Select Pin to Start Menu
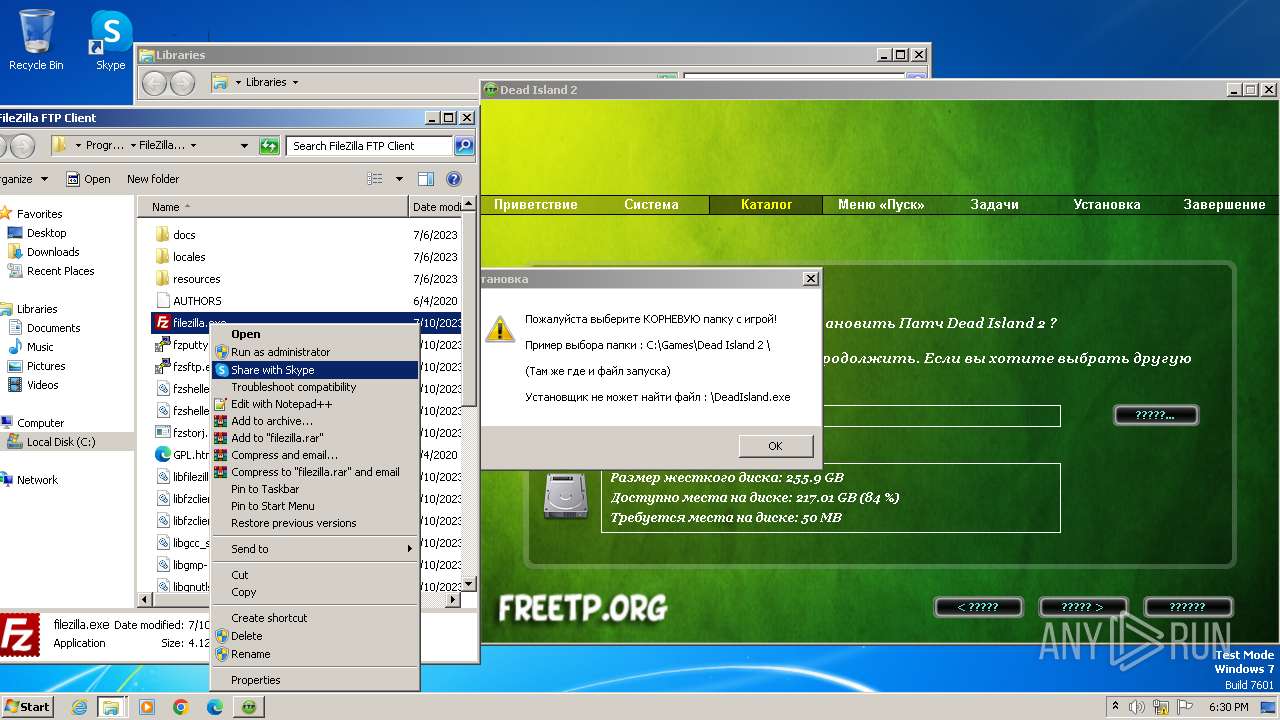The width and height of the screenshot is (1280, 720). coord(314,506)
